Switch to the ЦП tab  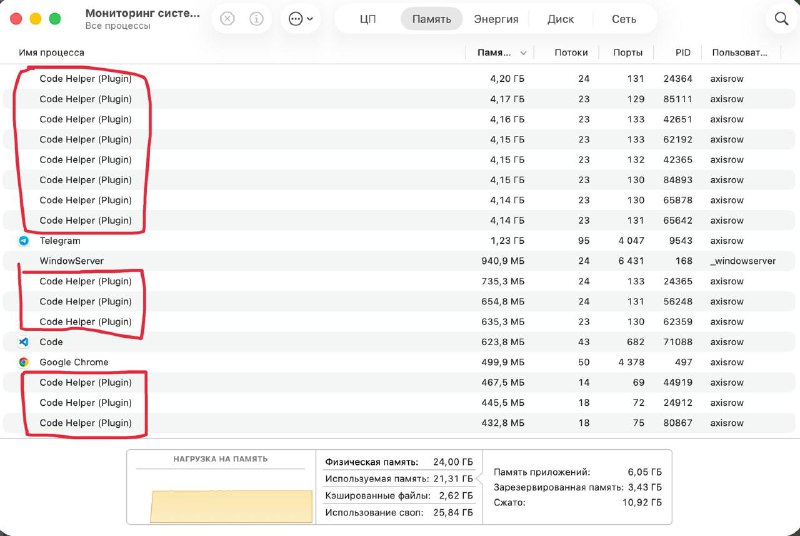coord(367,19)
